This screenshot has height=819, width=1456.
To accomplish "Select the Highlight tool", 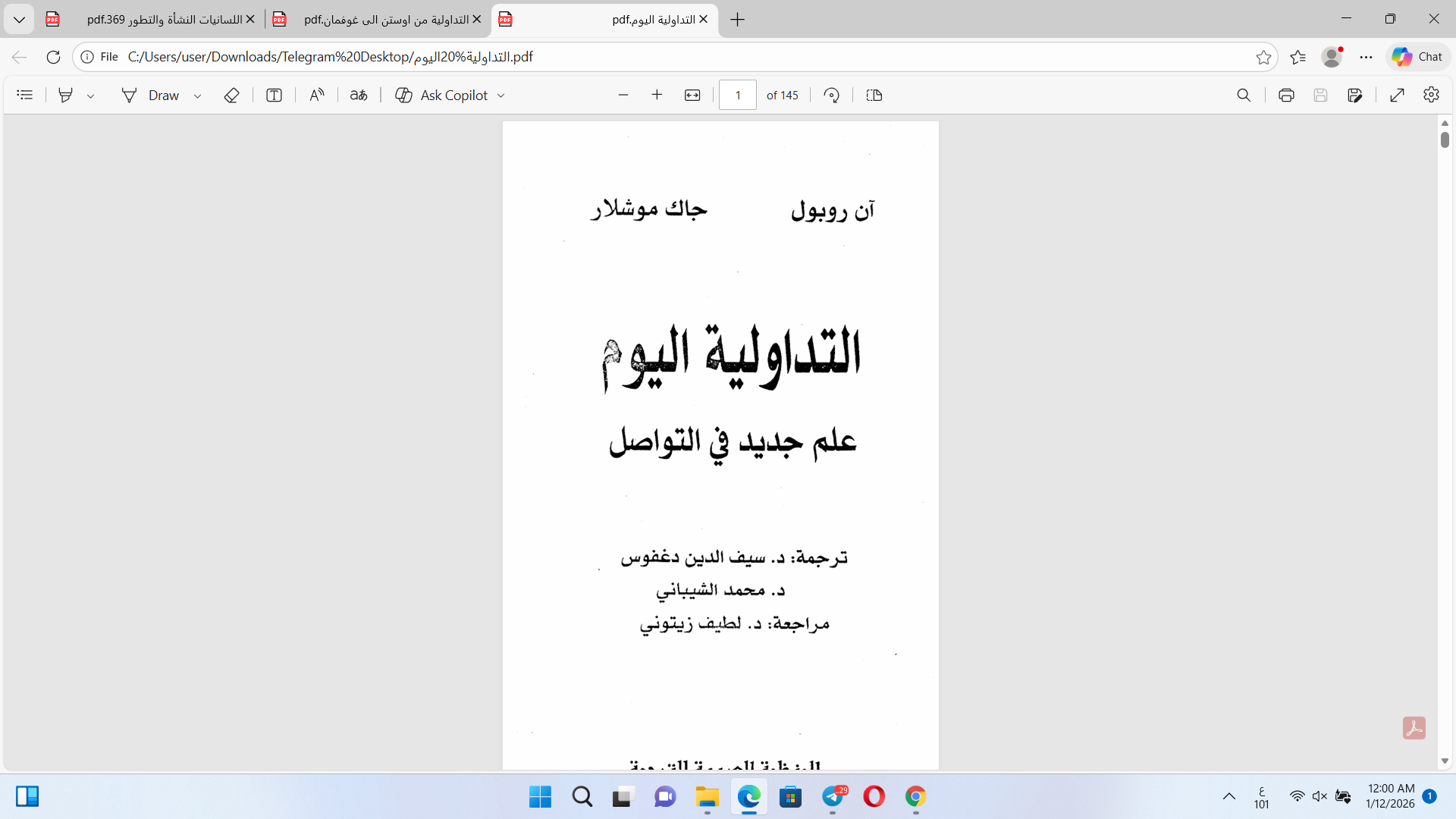I will click(66, 95).
